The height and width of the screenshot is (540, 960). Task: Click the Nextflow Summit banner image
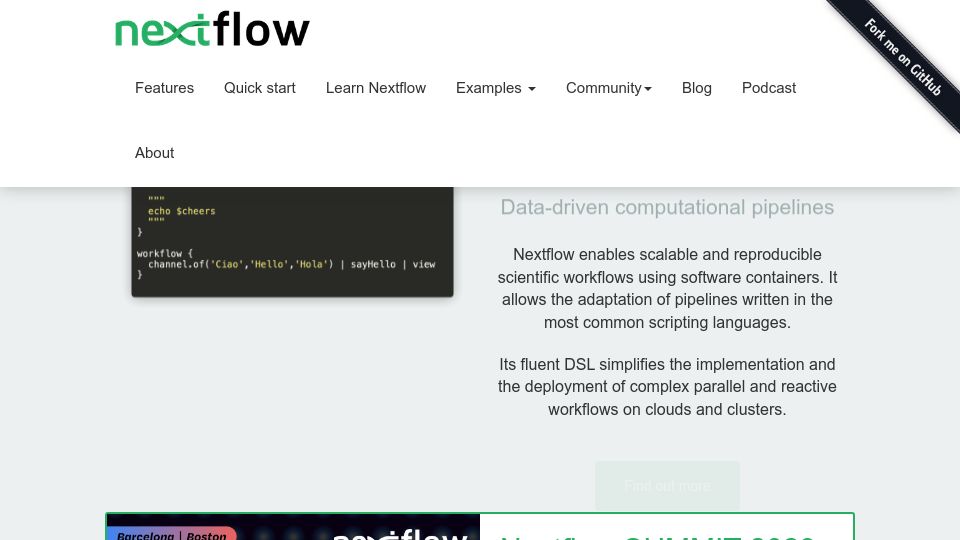(x=293, y=527)
